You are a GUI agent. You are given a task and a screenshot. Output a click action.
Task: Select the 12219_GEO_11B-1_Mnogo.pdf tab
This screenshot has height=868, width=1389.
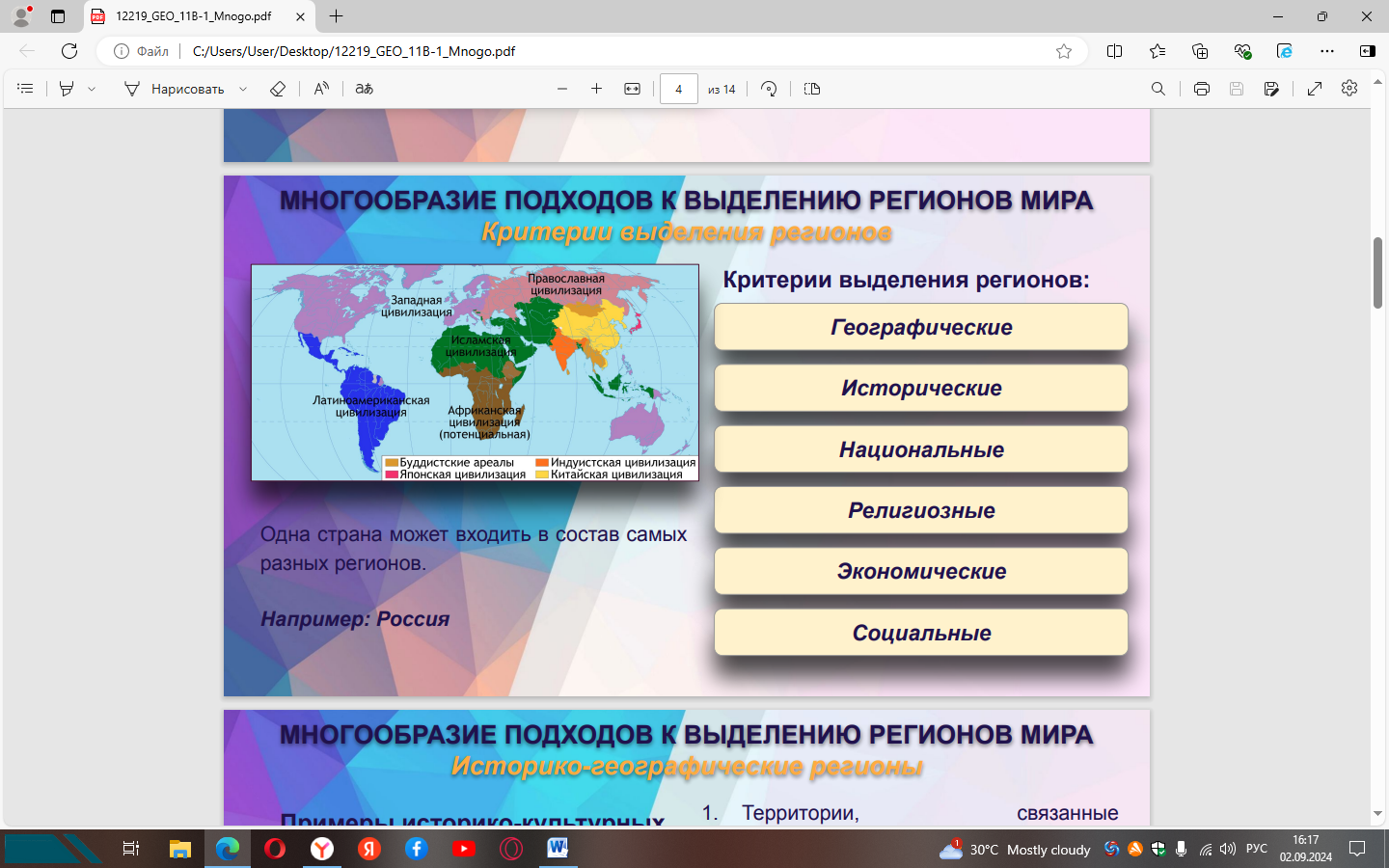click(193, 16)
